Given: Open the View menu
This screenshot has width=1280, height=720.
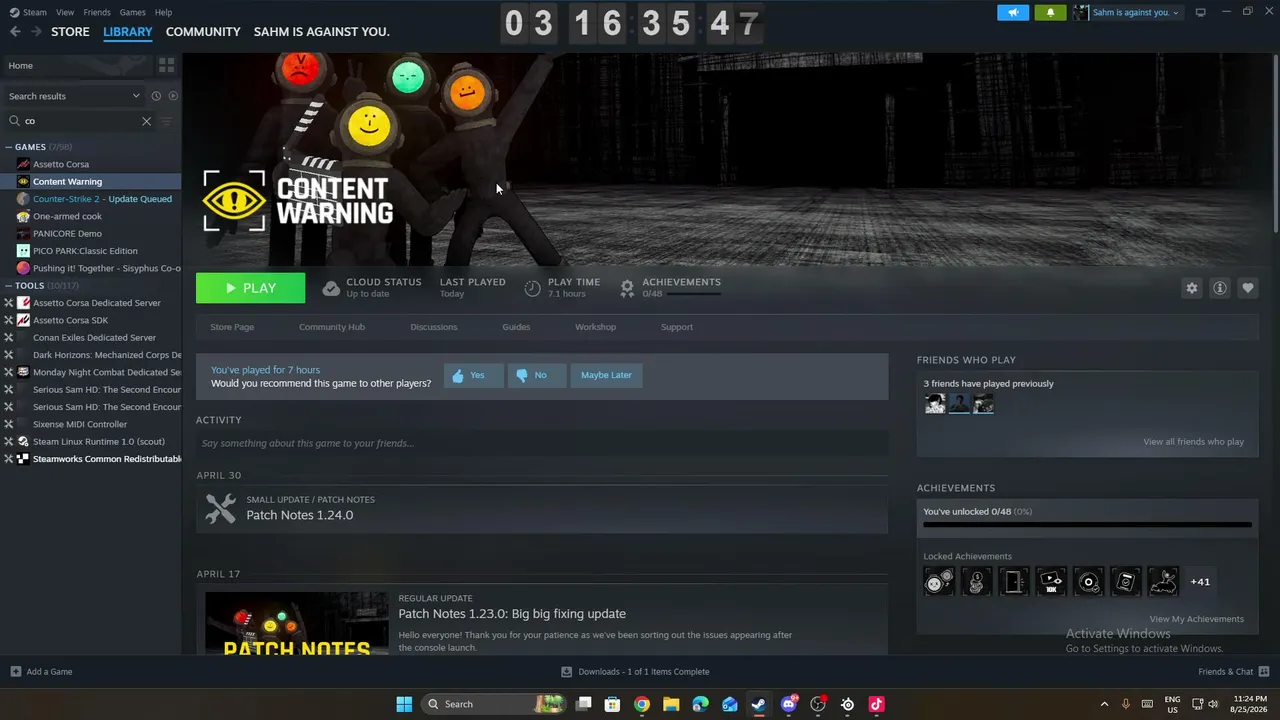Looking at the screenshot, I should click(65, 12).
